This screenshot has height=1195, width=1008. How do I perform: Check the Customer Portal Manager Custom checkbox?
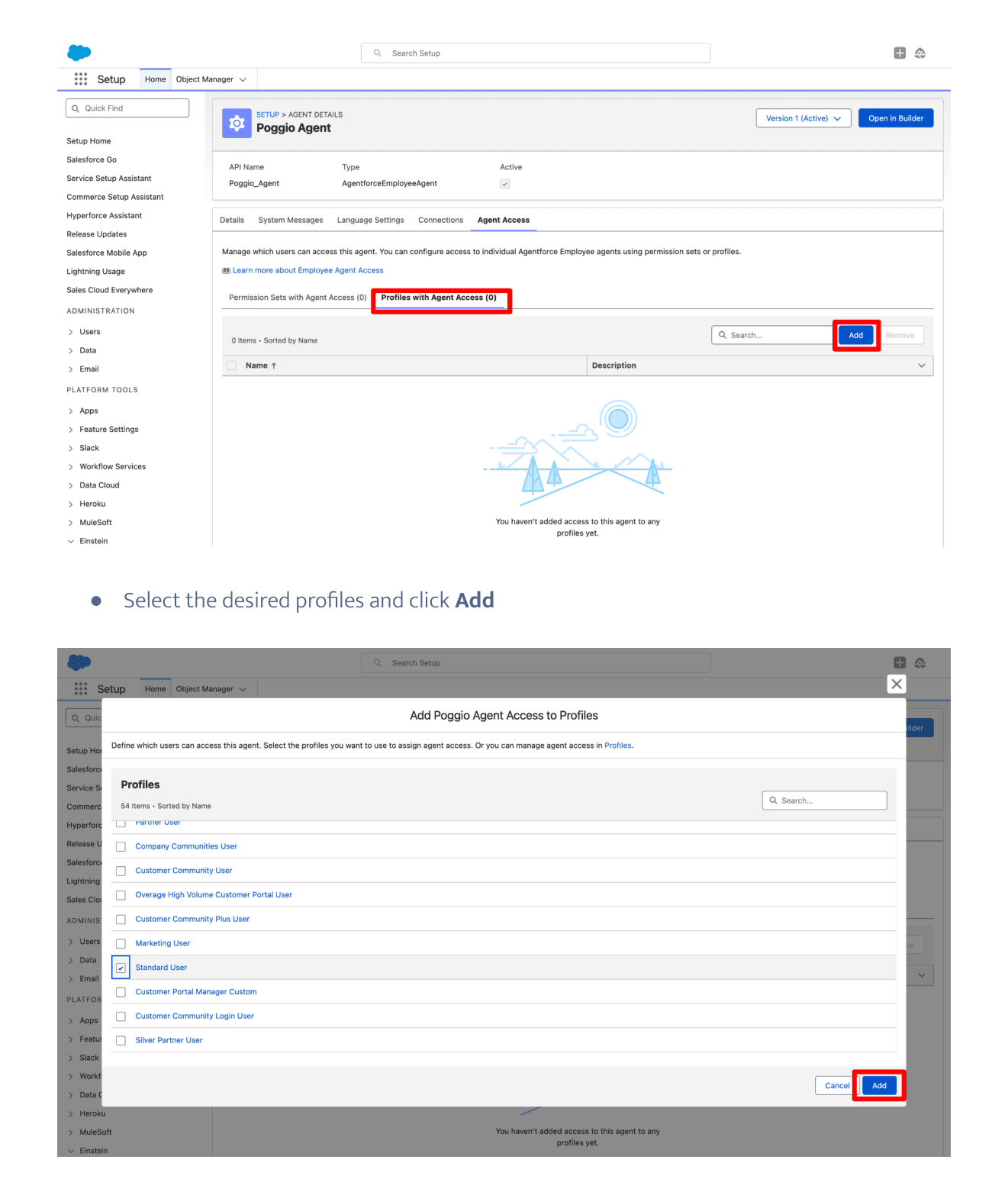(x=121, y=992)
